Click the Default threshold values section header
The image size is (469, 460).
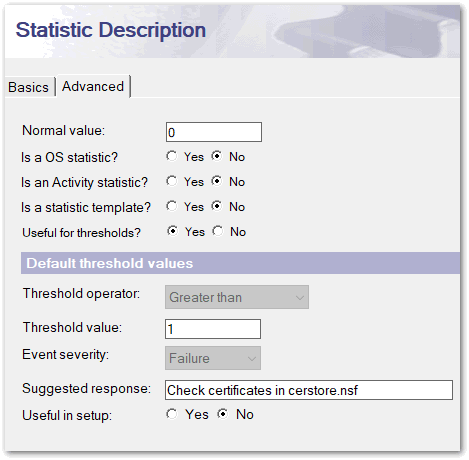[240, 263]
